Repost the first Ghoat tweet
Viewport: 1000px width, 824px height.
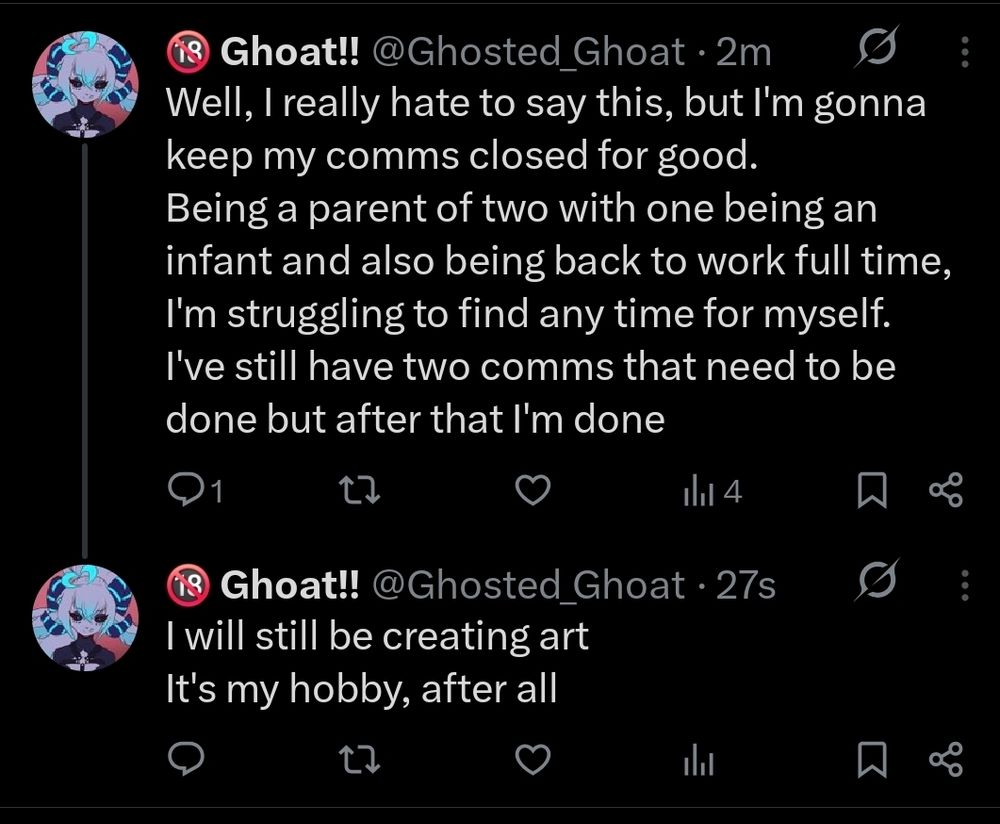[357, 490]
